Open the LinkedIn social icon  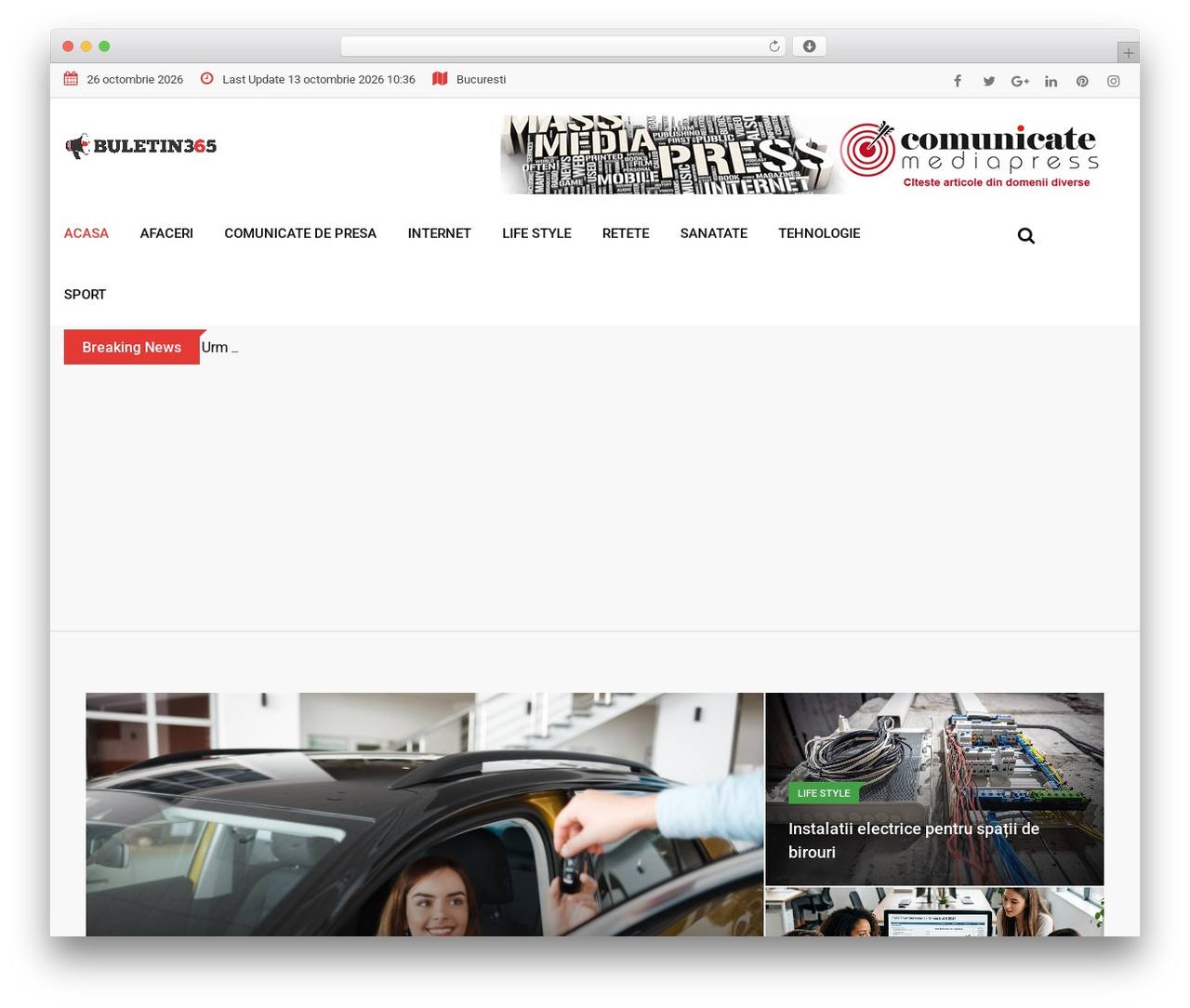1051,81
